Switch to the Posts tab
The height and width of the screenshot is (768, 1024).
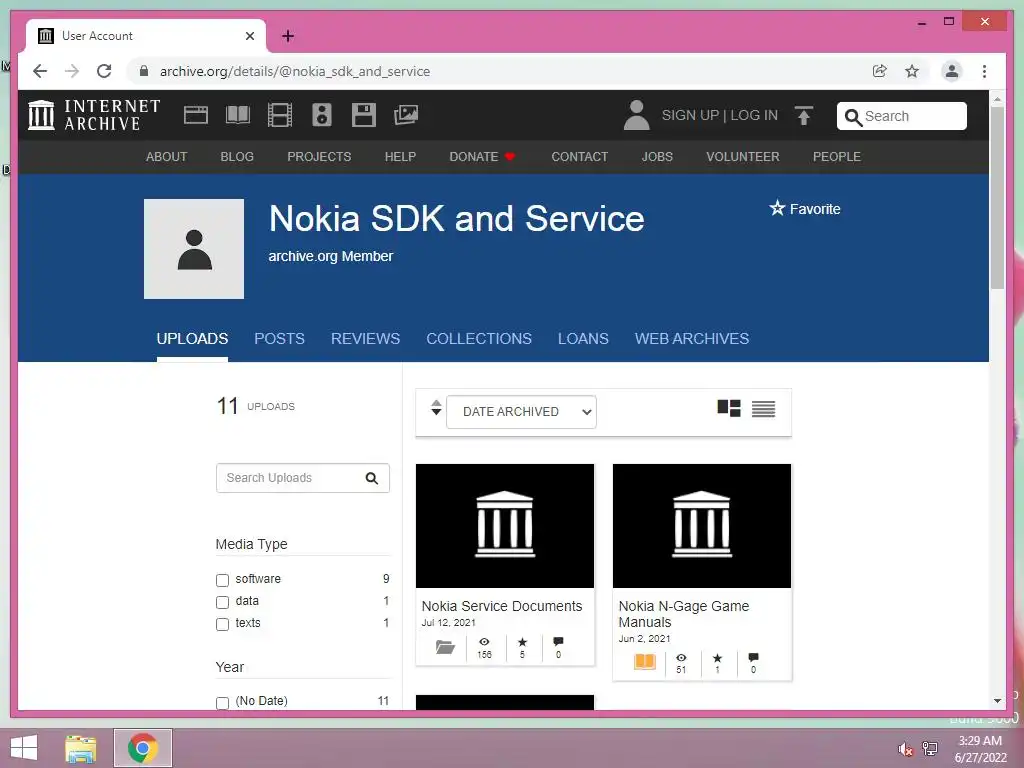click(x=280, y=338)
